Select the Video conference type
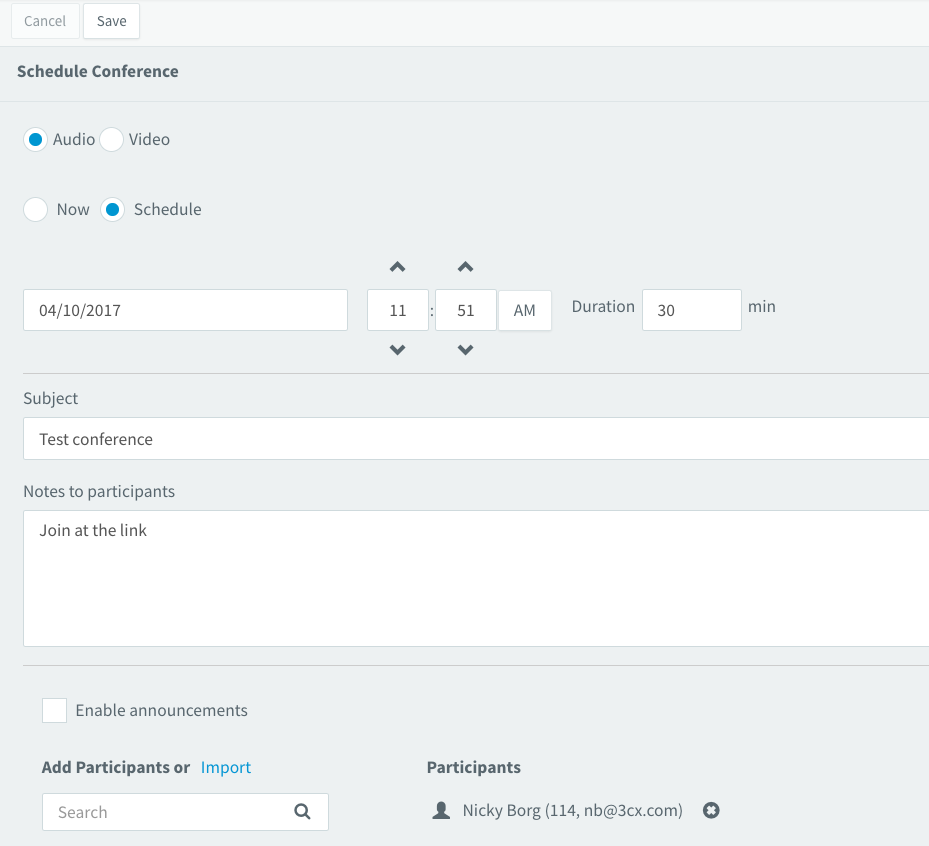929x846 pixels. (111, 140)
